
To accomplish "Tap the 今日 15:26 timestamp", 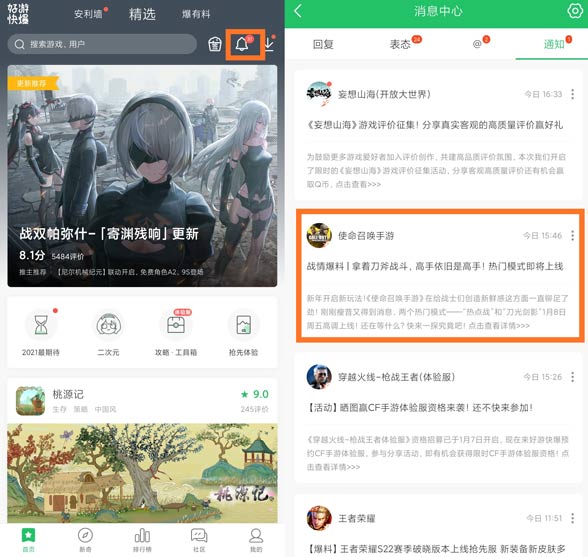I will pos(543,377).
